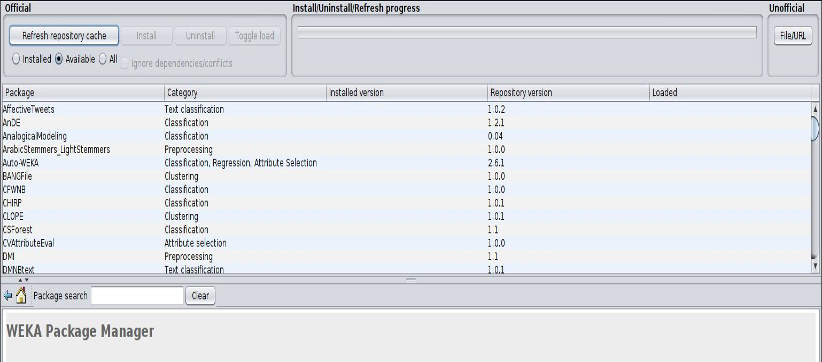
Task: Clear the package search field
Action: [200, 295]
